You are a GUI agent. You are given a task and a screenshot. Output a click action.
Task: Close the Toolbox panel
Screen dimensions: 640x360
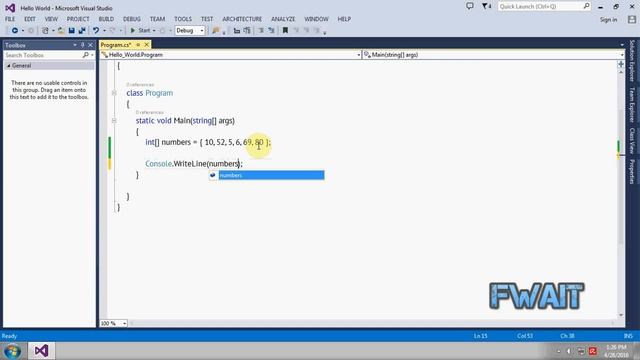[x=90, y=45]
